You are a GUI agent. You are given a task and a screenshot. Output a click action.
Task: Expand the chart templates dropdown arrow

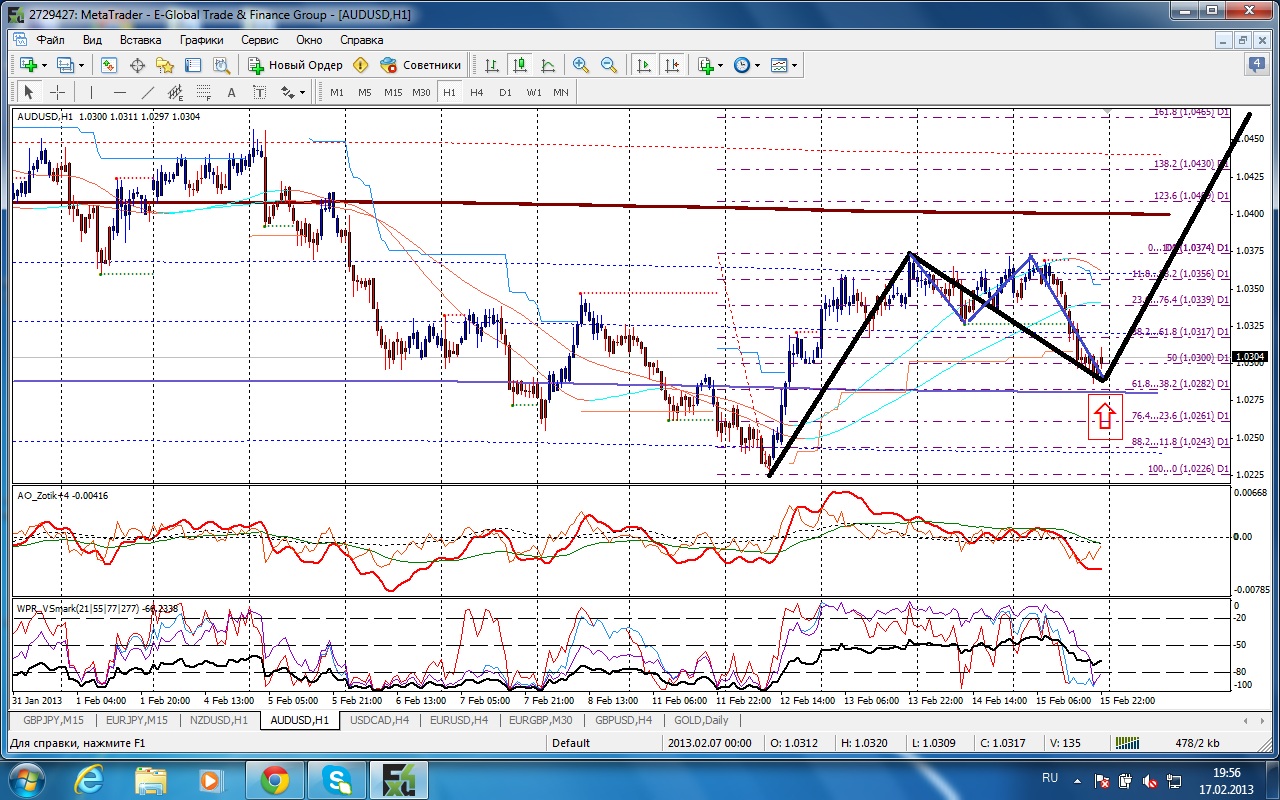(x=795, y=65)
